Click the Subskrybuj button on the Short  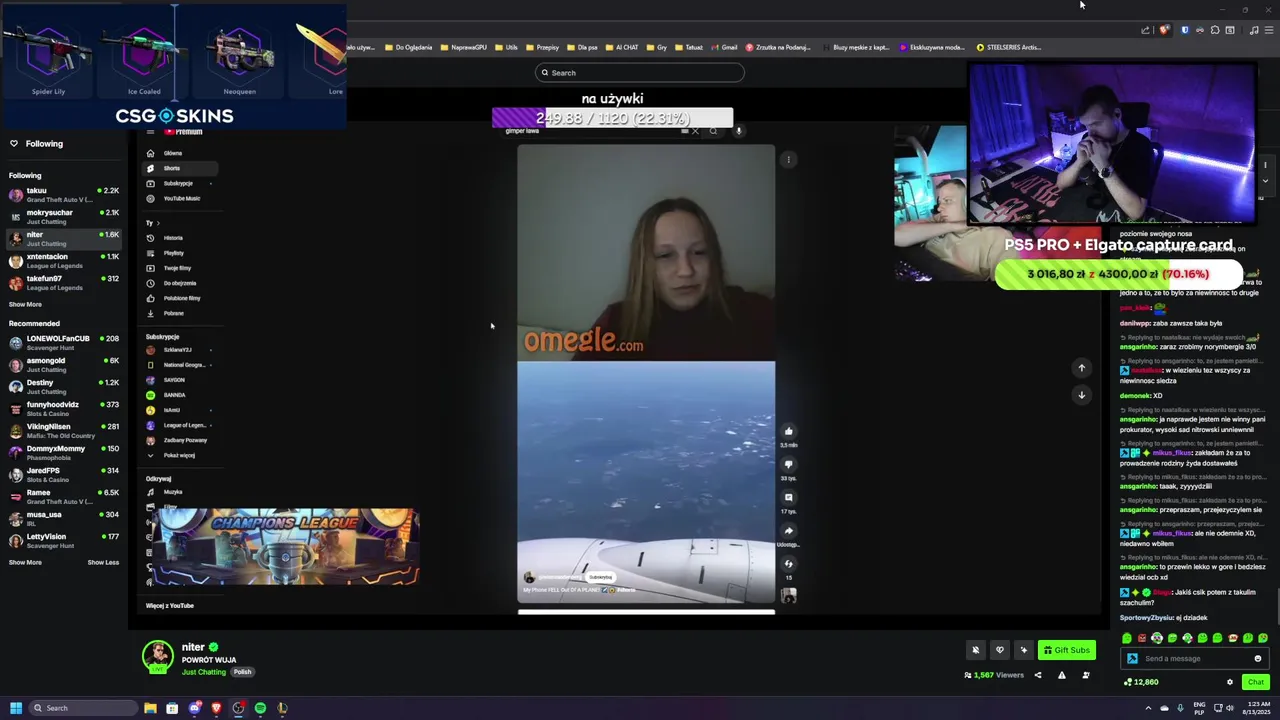(600, 577)
